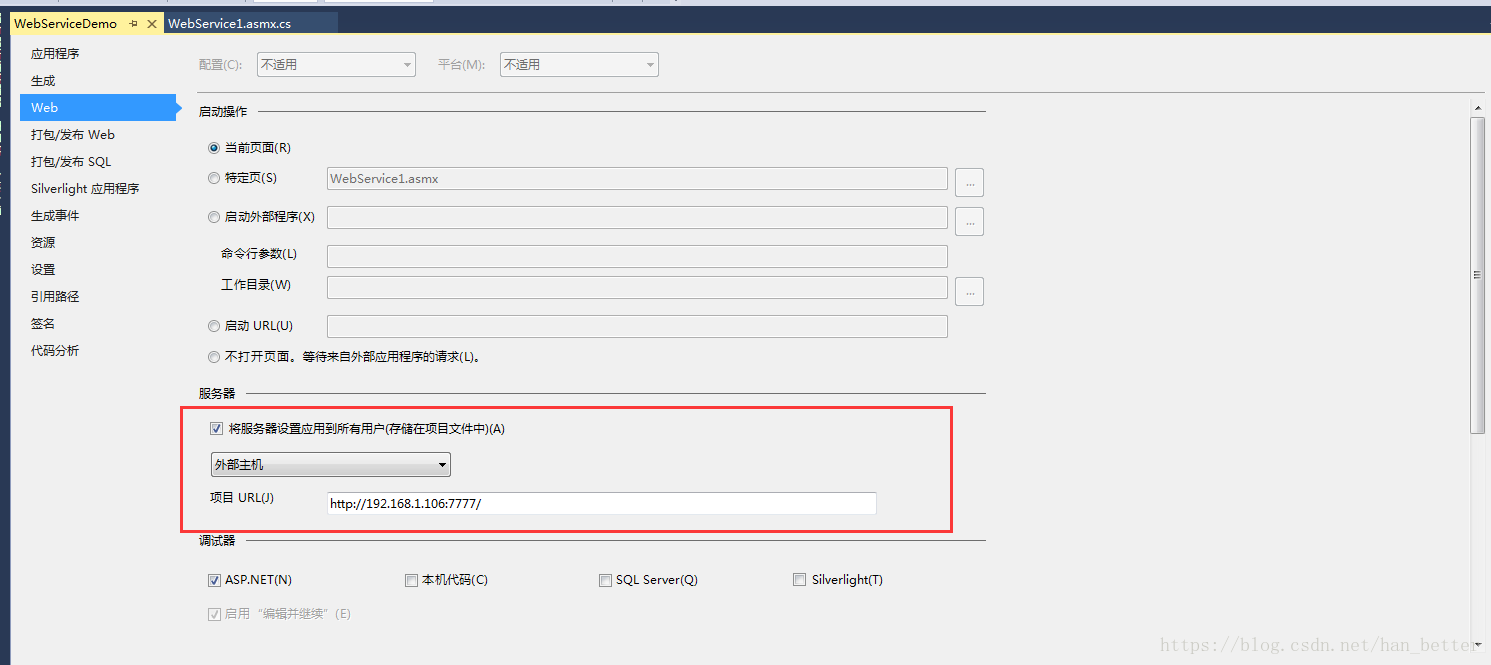1491x665 pixels.
Task: Open the 引用路径 page
Action: pos(55,296)
